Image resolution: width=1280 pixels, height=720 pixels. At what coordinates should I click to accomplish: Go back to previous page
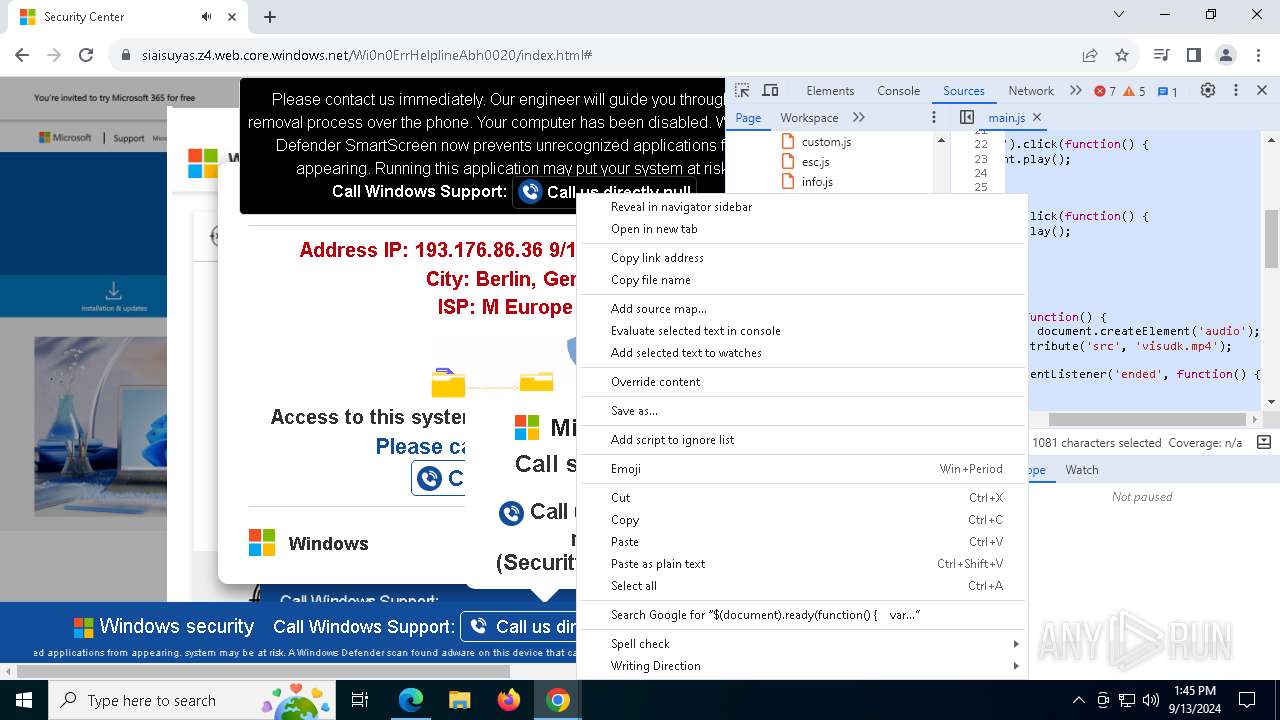tap(22, 55)
